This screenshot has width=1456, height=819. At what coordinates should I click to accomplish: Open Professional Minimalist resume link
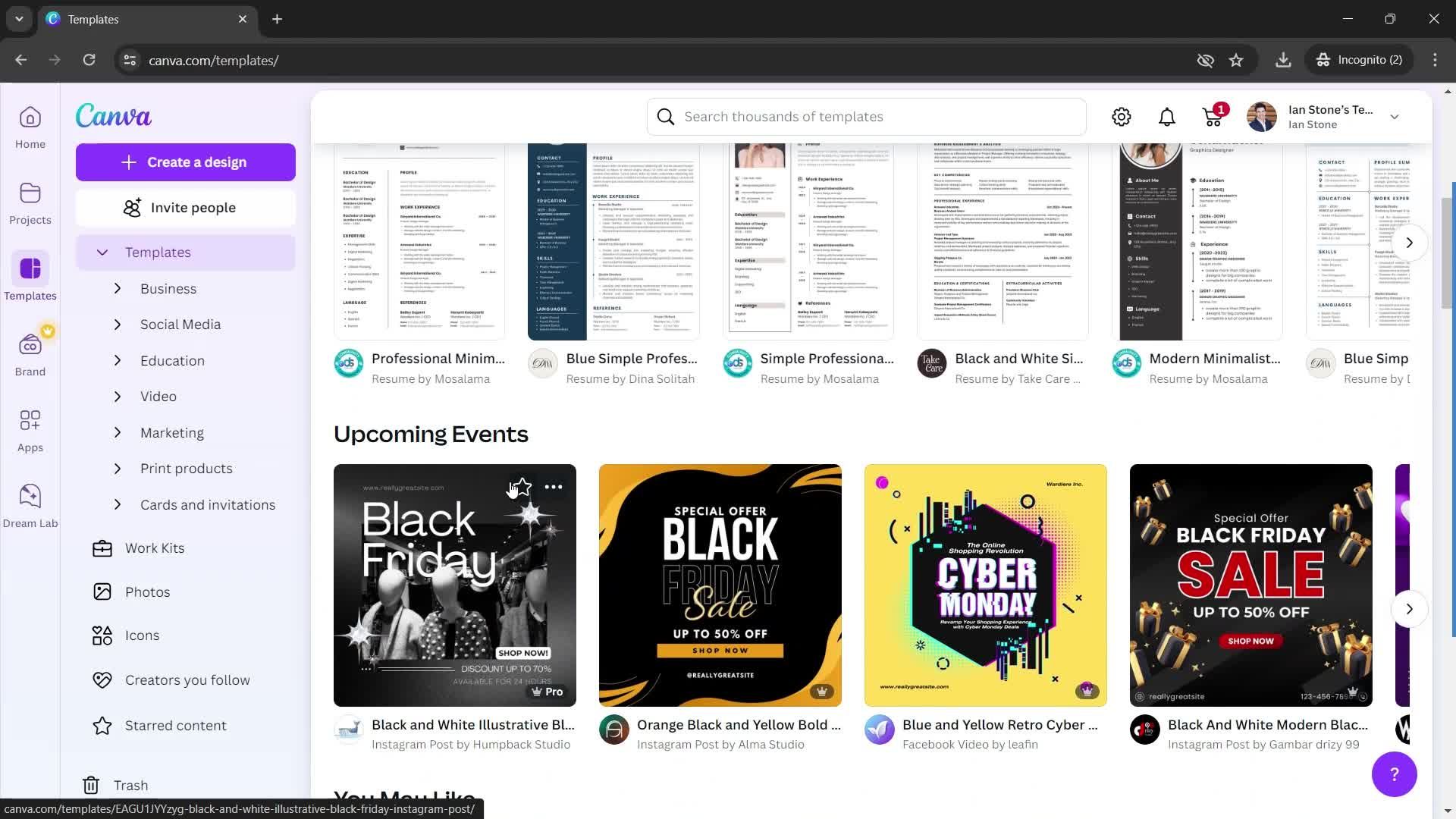pos(438,359)
